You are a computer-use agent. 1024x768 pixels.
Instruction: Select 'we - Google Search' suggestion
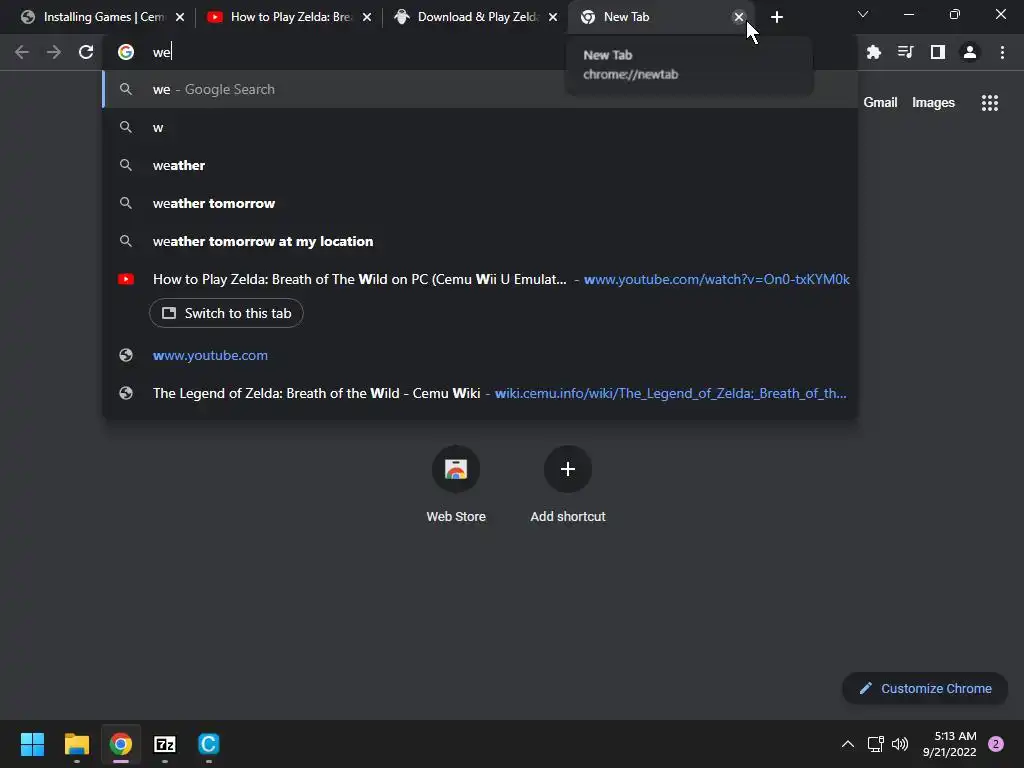(480, 89)
